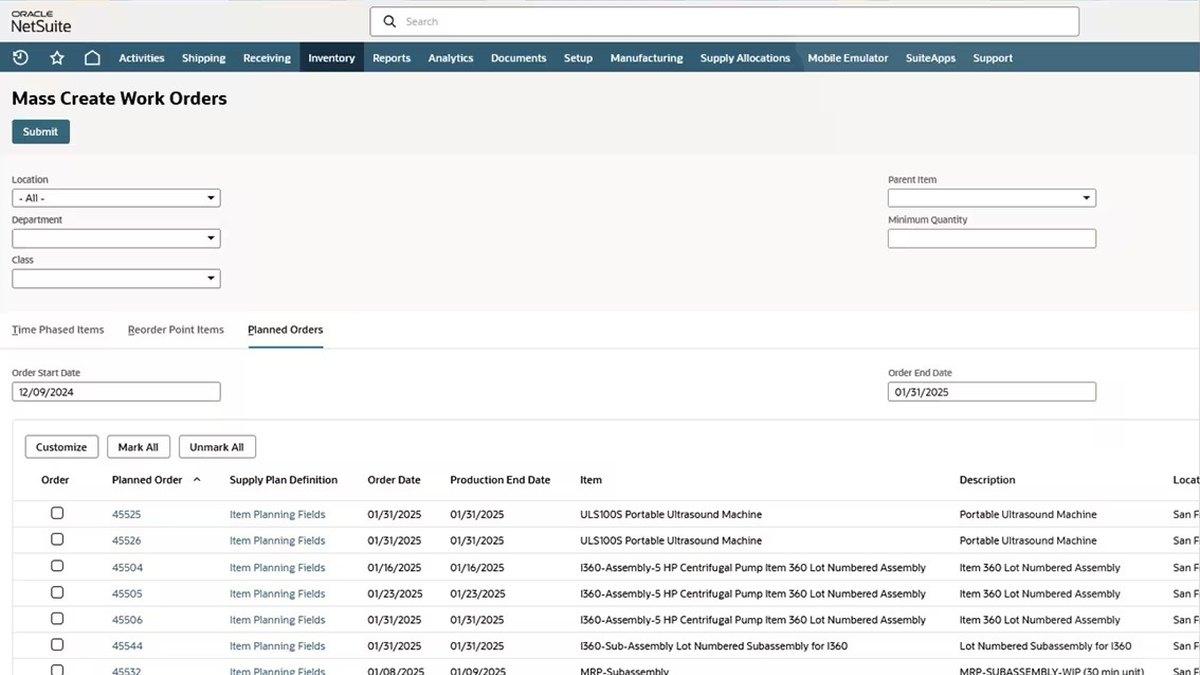Open the Recent Records history icon
1200x675 pixels.
pyautogui.click(x=20, y=58)
